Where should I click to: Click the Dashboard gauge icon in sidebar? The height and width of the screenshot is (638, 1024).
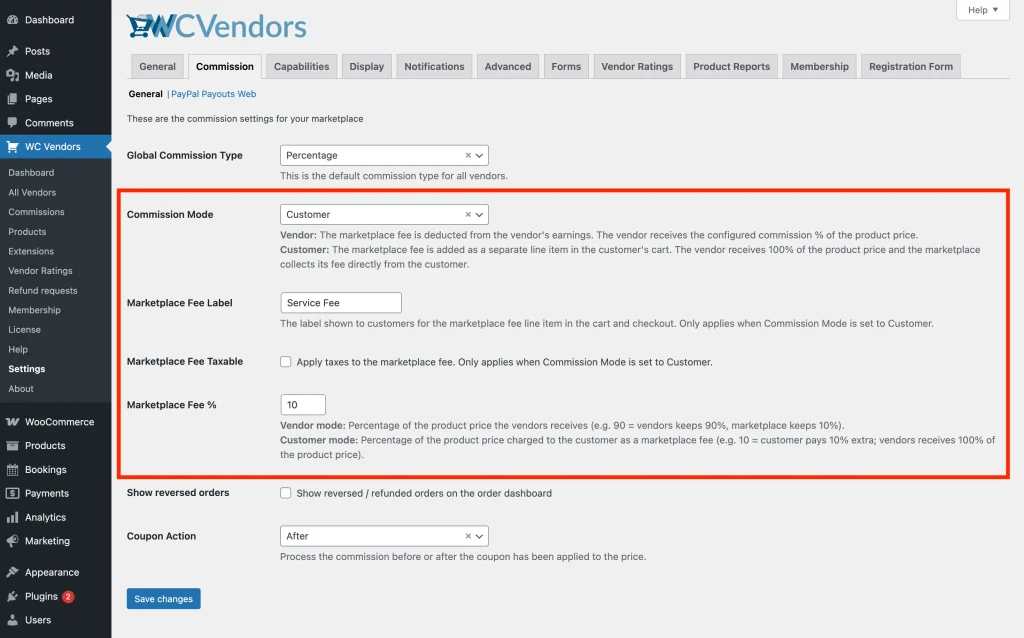coord(12,20)
